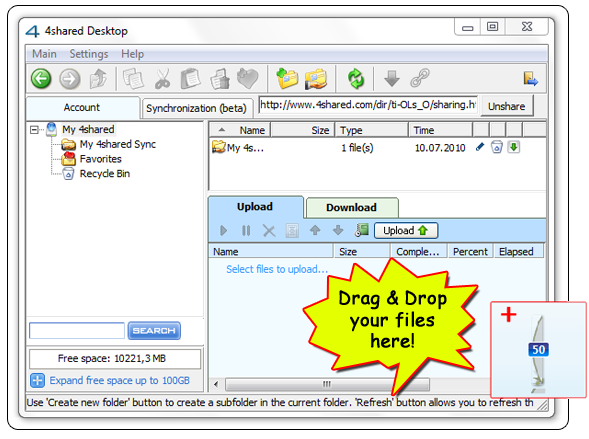Sort file list by Type column header
Image resolution: width=589 pixels, height=439 pixels.
pyautogui.click(x=372, y=130)
